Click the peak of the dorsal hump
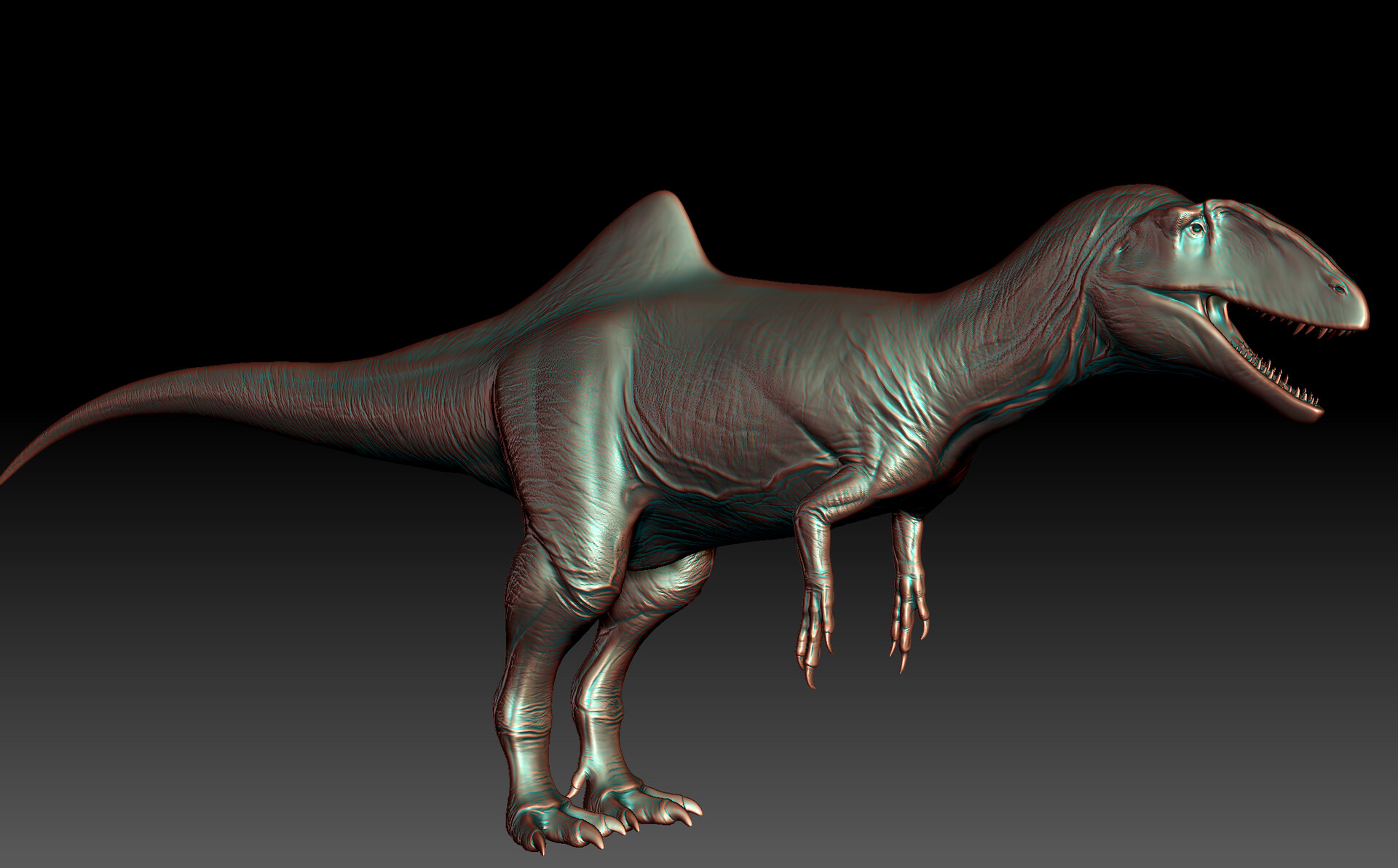Viewport: 1398px width, 868px height. [664, 198]
